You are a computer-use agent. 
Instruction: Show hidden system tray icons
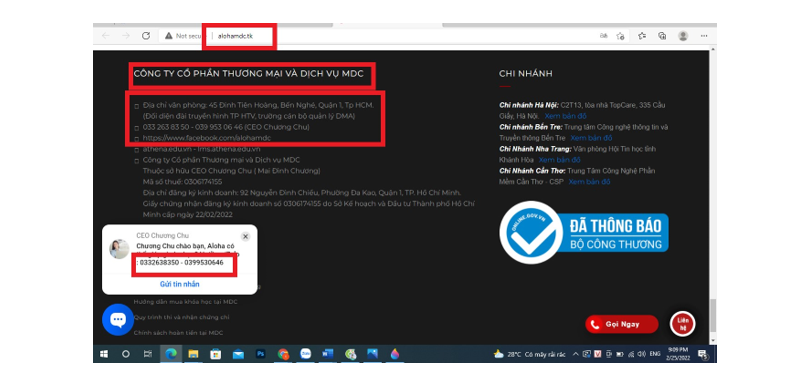pyautogui.click(x=576, y=354)
